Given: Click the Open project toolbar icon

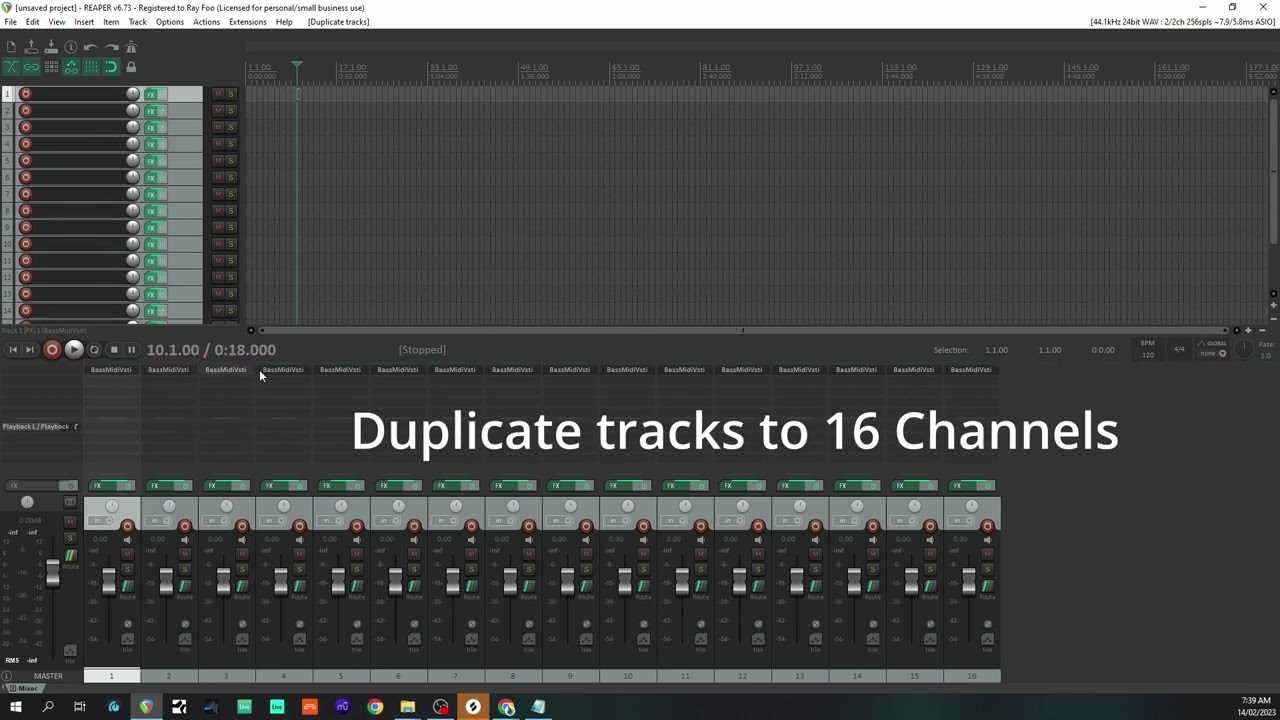Looking at the screenshot, I should (x=31, y=47).
